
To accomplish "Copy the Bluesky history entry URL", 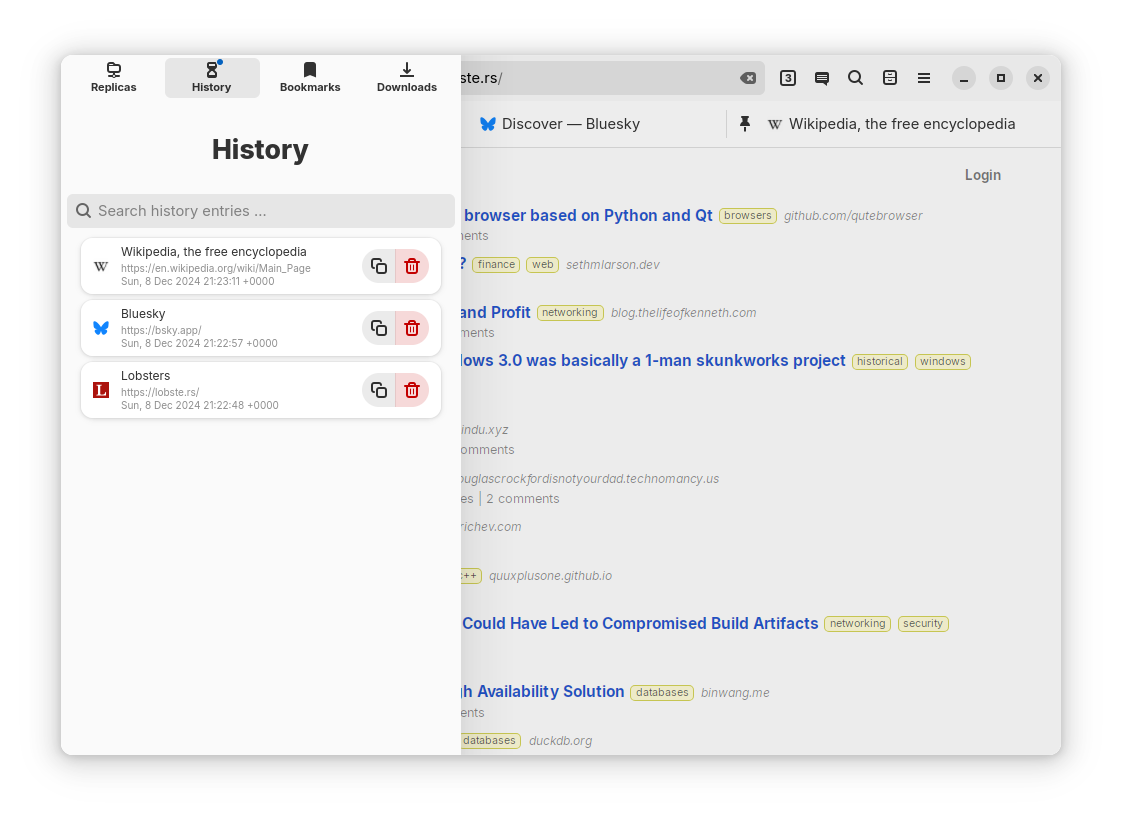I will [379, 328].
